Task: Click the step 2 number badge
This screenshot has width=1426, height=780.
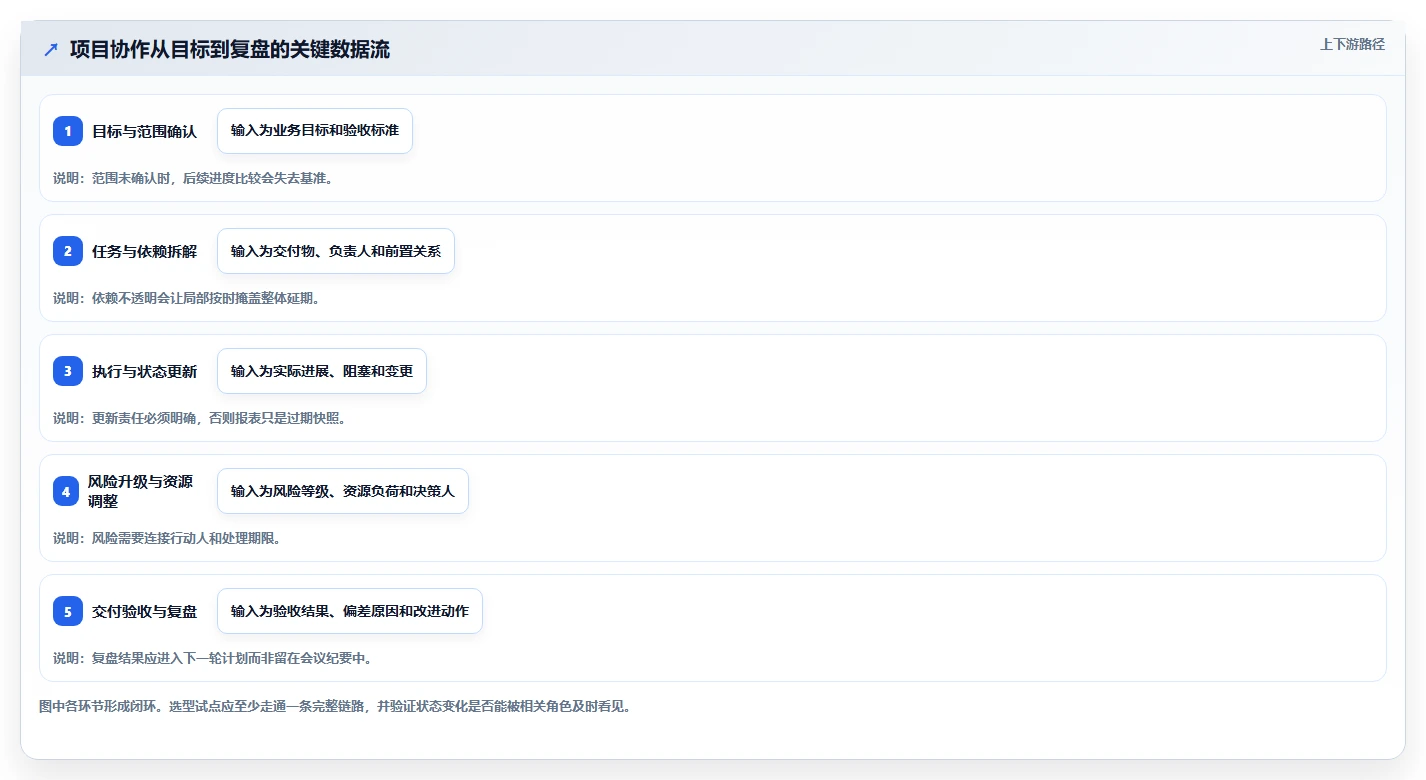Action: [68, 251]
